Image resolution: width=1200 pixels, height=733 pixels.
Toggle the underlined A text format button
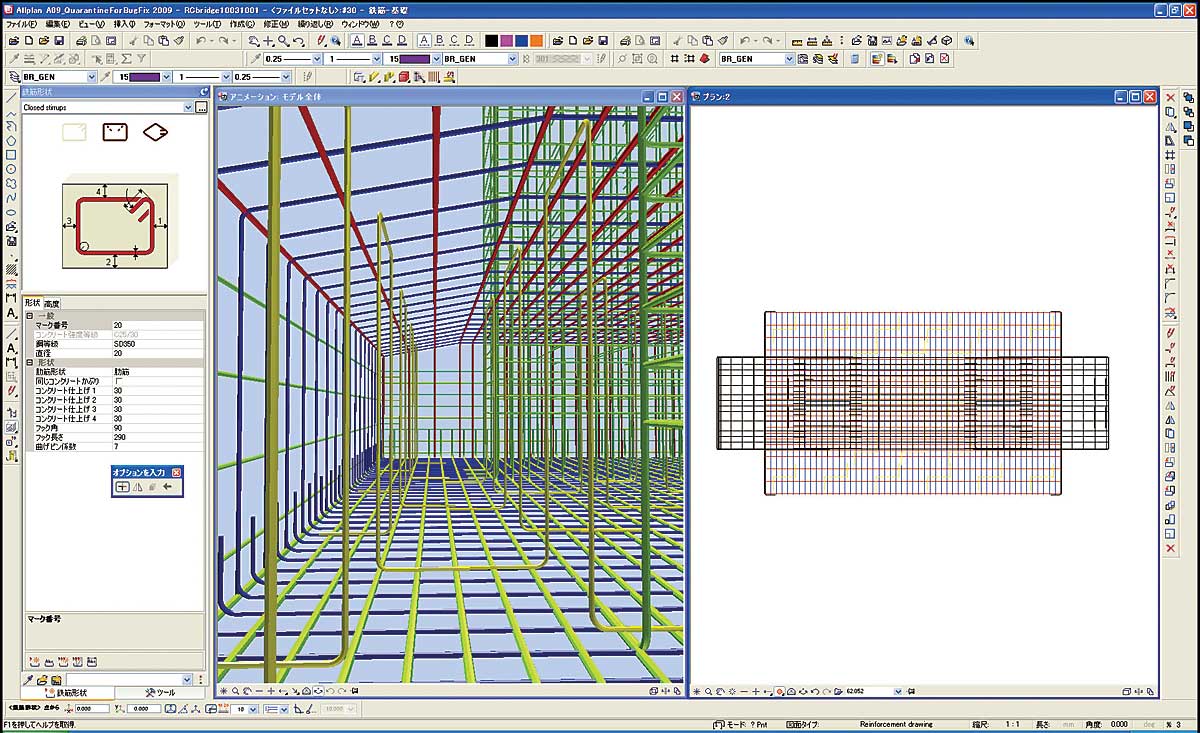355,41
